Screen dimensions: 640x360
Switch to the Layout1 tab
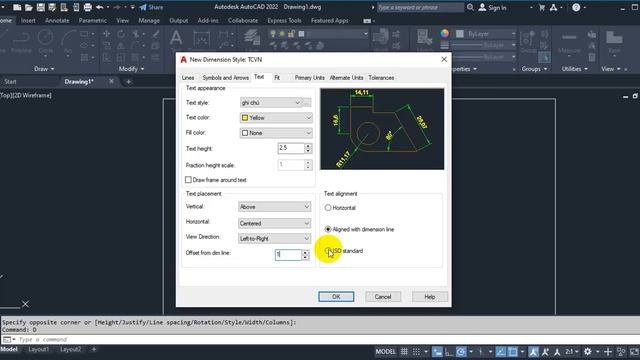(38, 349)
